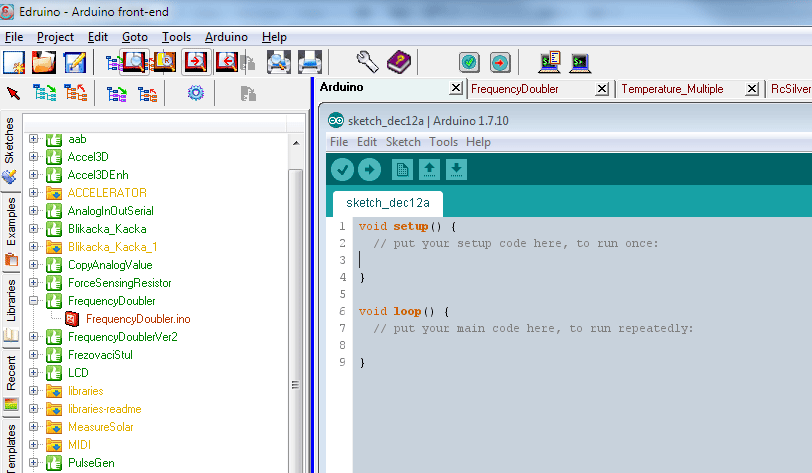Close the Arduino tab
This screenshot has height=473, width=812.
point(456,88)
